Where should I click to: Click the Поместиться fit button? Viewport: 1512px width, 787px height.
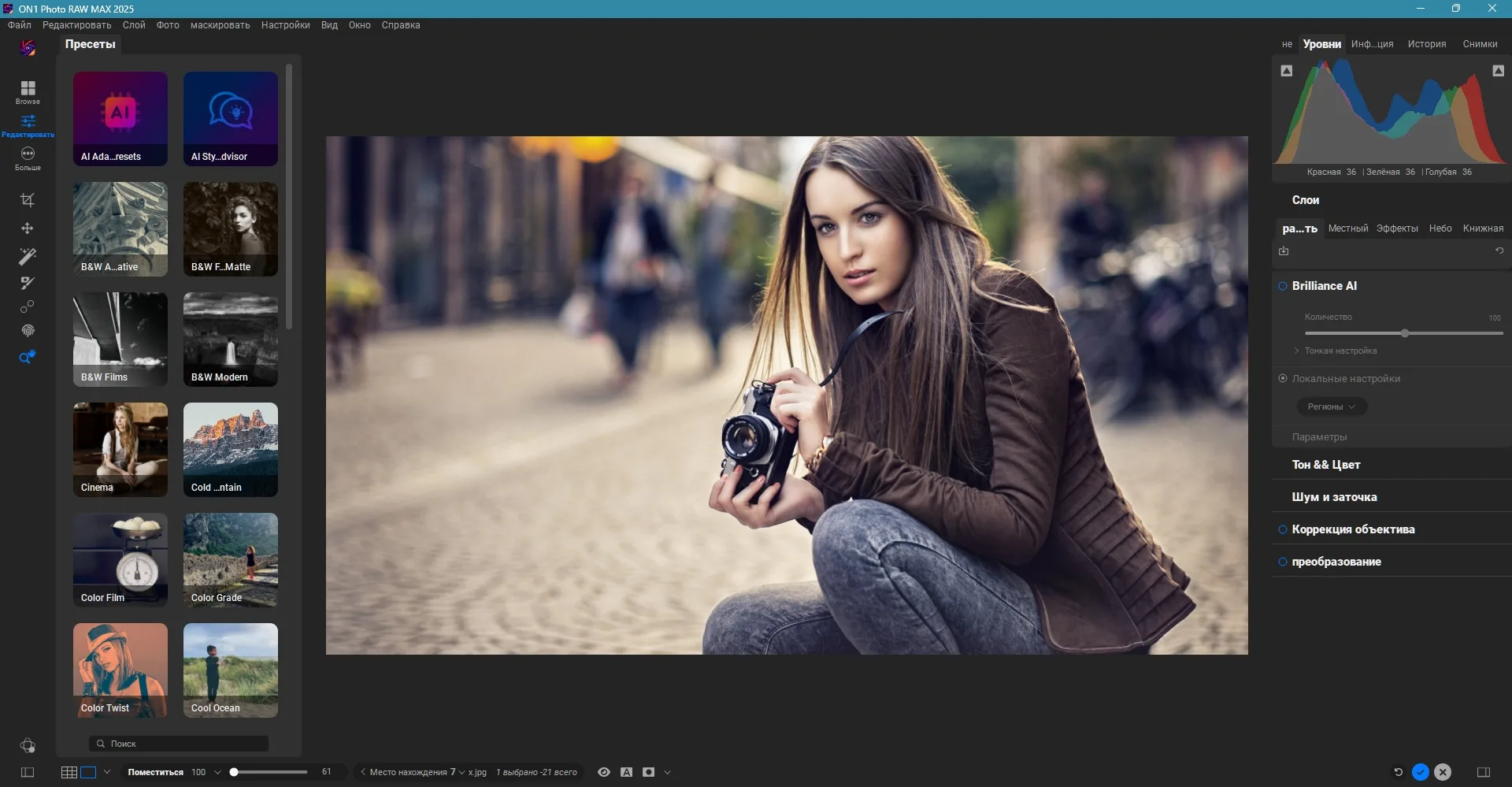click(x=156, y=772)
